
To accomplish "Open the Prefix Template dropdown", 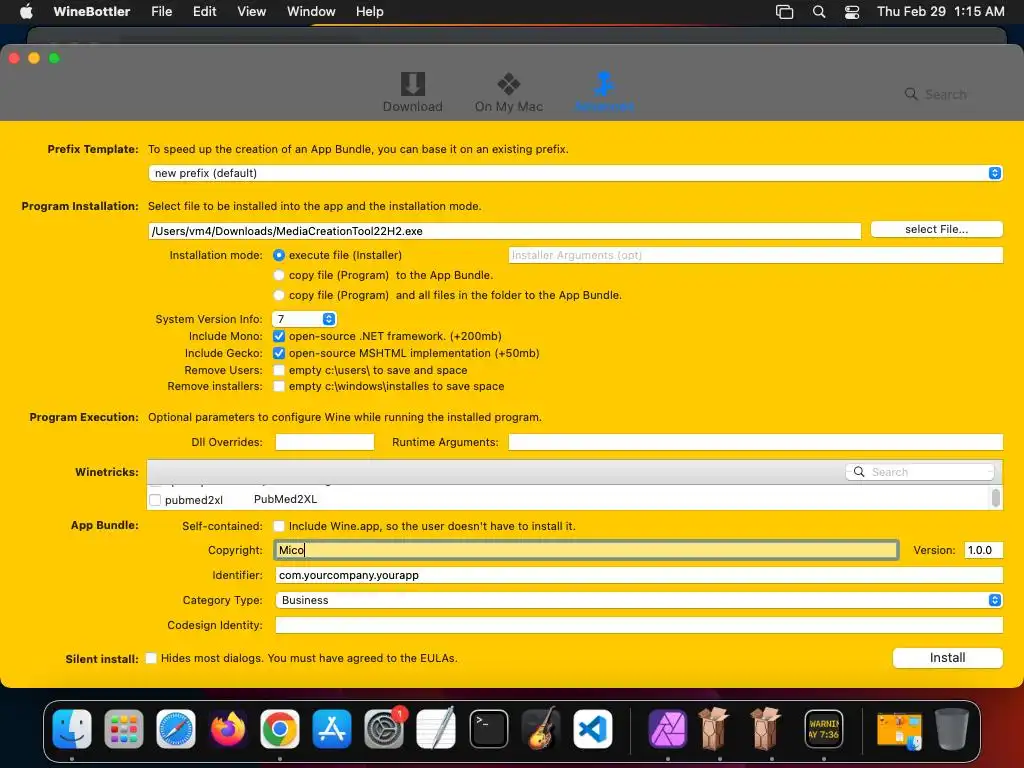I will [575, 173].
